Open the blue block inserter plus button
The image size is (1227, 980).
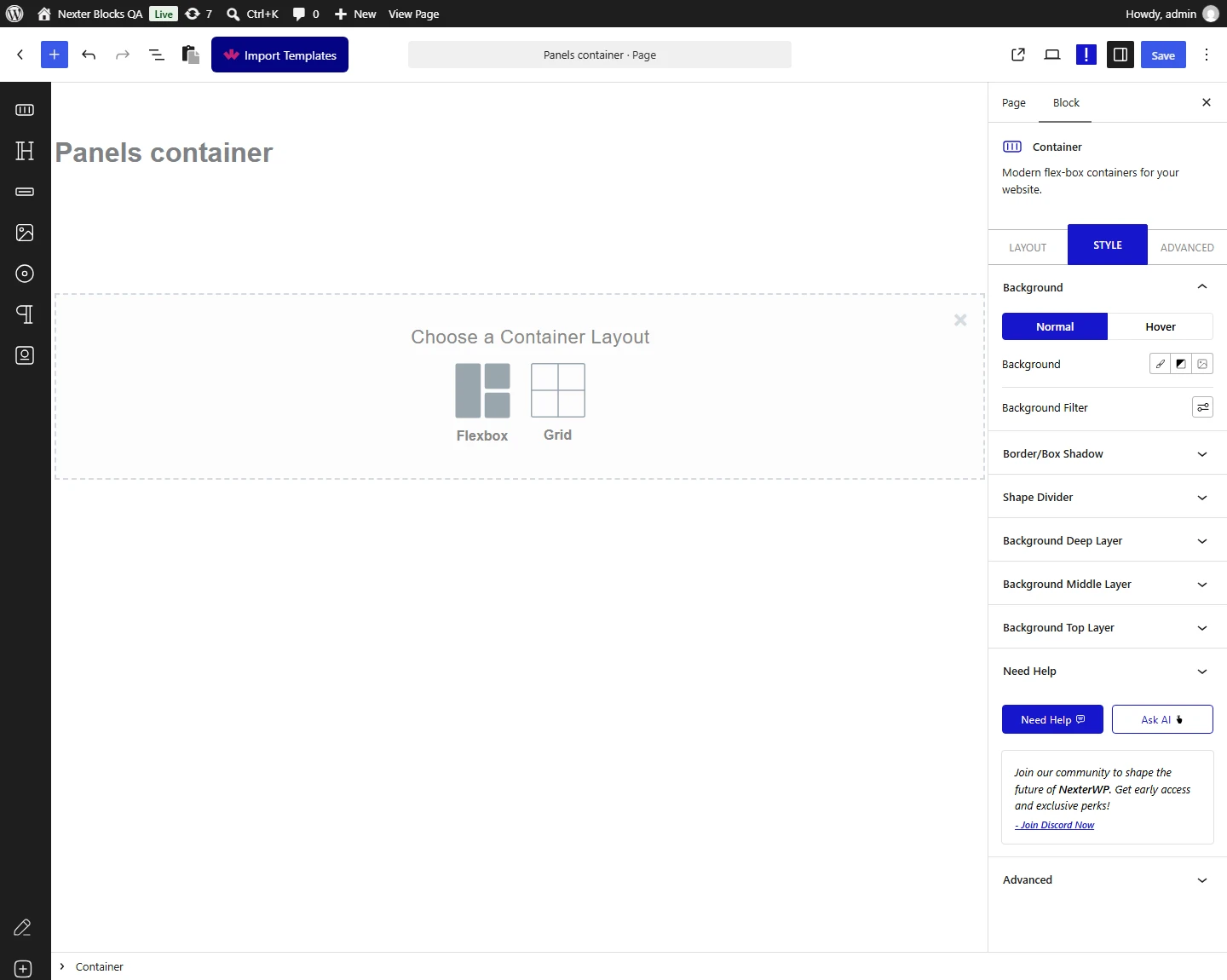pos(55,55)
